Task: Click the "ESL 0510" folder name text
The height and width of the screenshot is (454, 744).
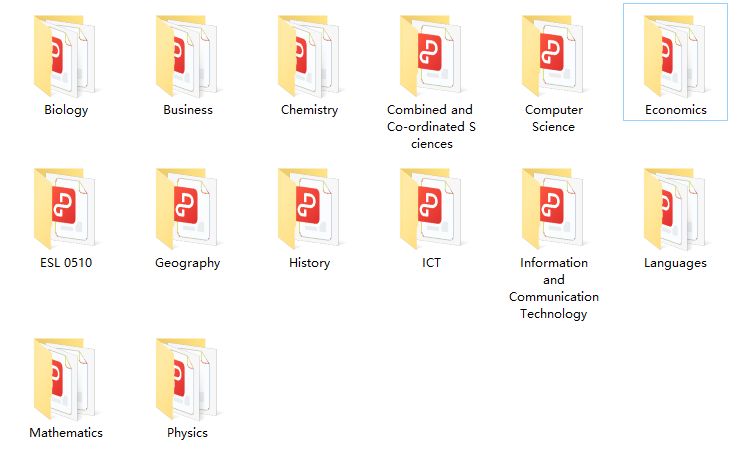Action: [x=66, y=263]
